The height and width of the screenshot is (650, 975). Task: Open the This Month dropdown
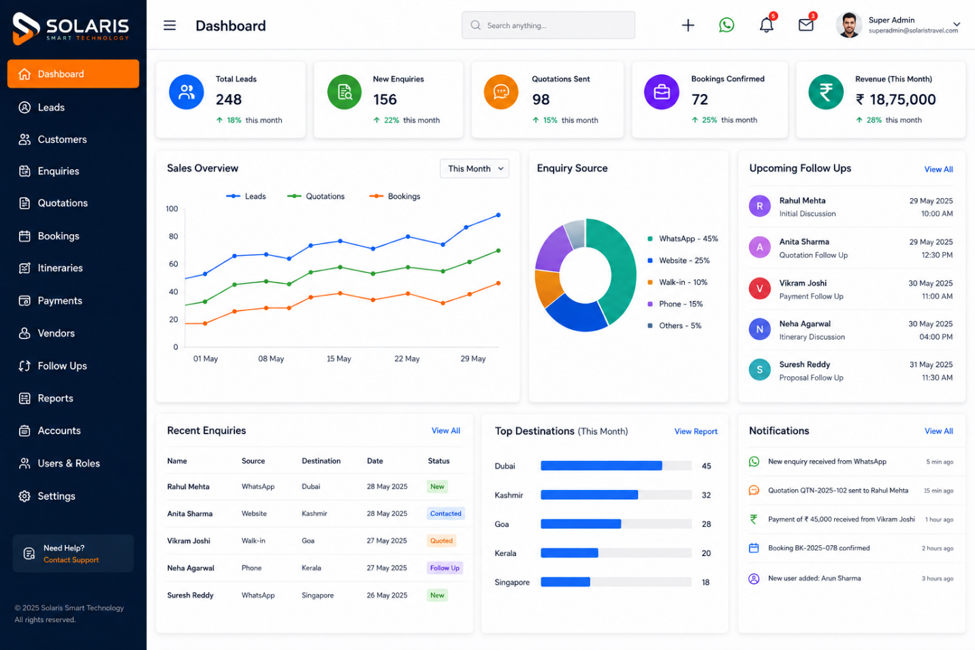(474, 169)
